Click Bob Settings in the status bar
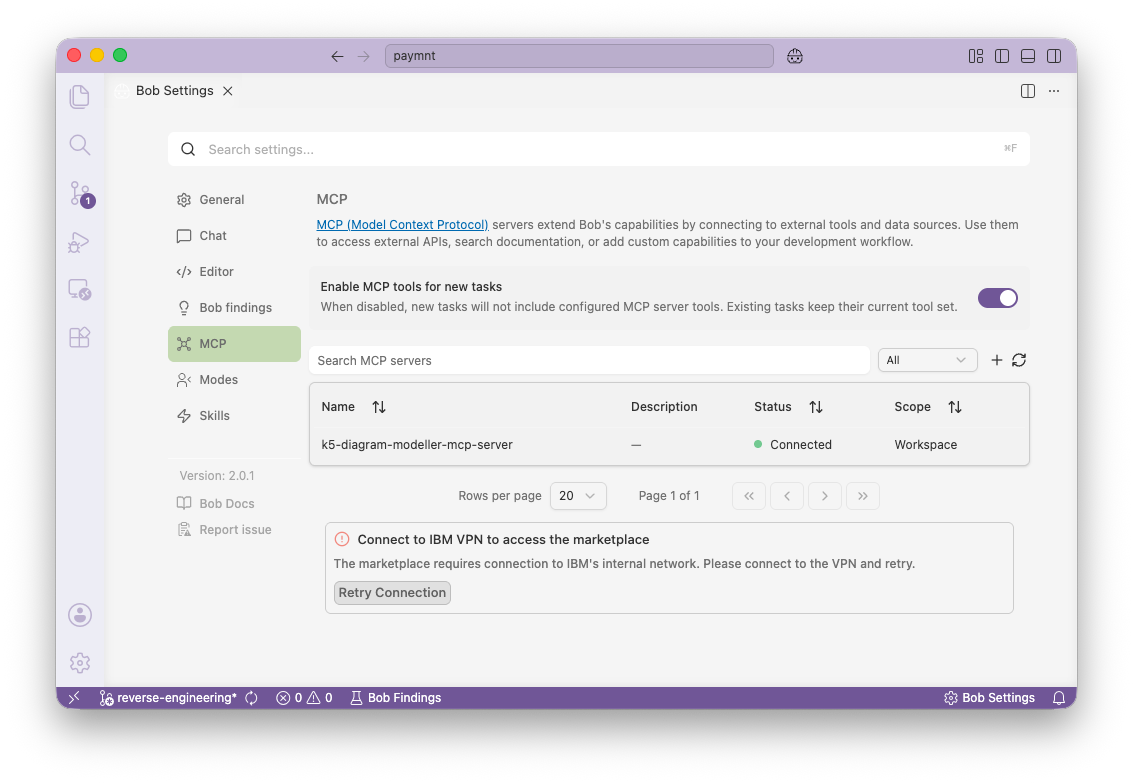Viewport: 1133px width, 783px height. [x=989, y=698]
